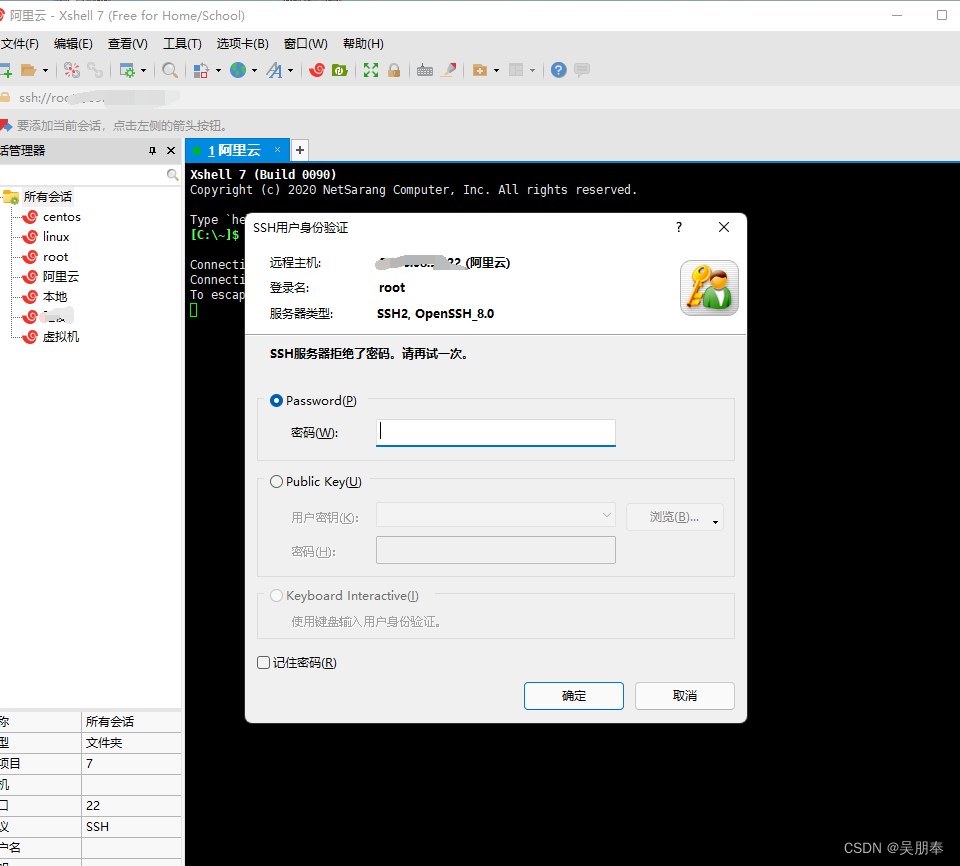Launch Xshell red swirl toolbar icon
The width and height of the screenshot is (960, 866).
pos(317,70)
